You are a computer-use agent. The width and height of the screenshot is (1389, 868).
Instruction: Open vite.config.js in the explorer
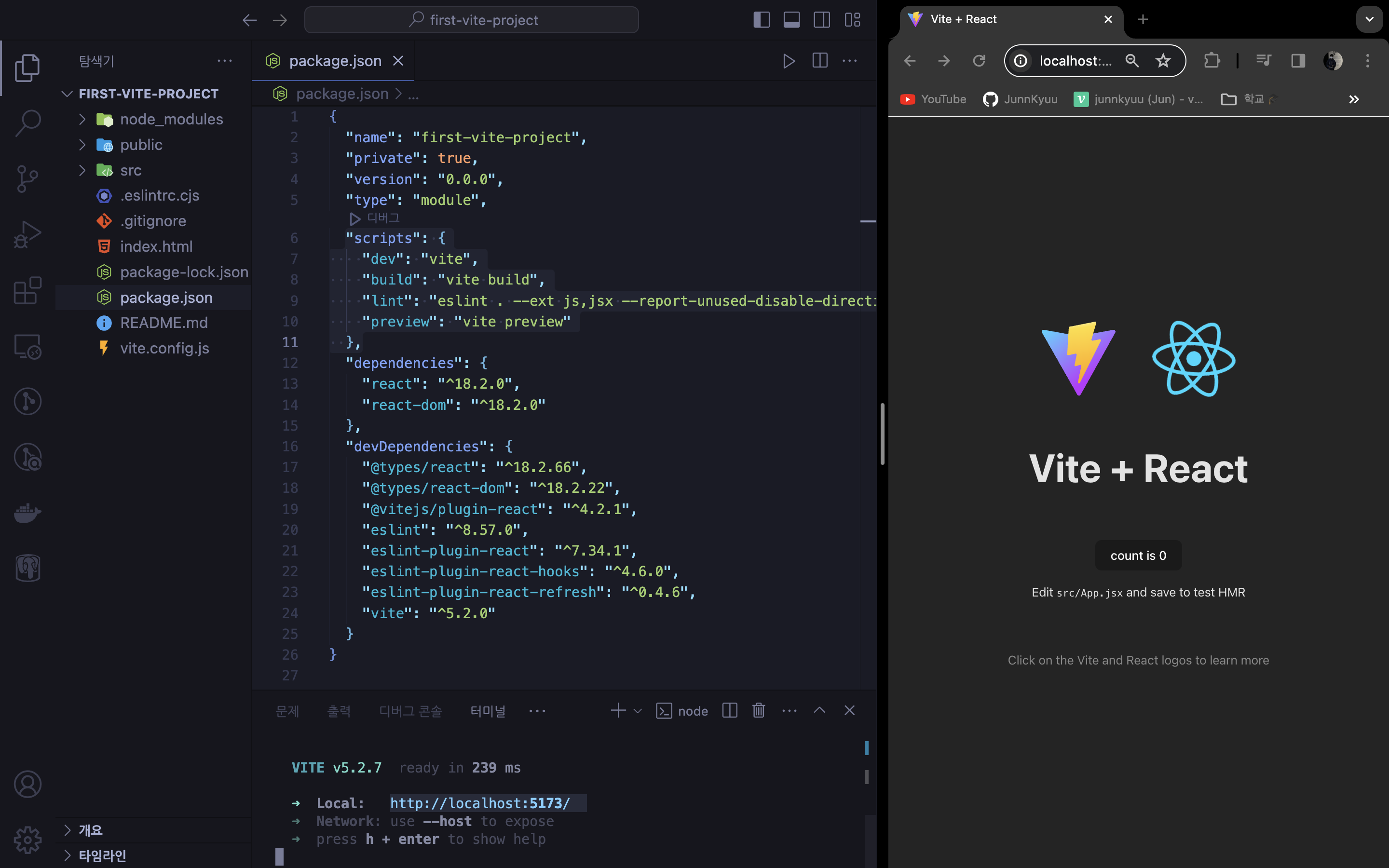click(x=164, y=349)
